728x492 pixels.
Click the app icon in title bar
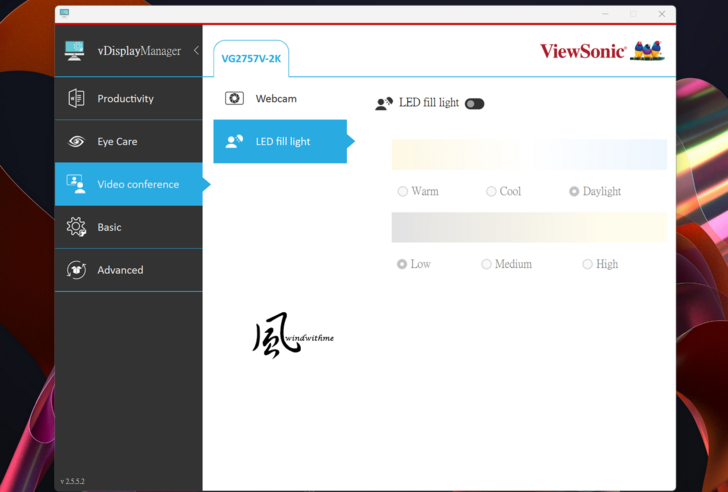click(65, 13)
